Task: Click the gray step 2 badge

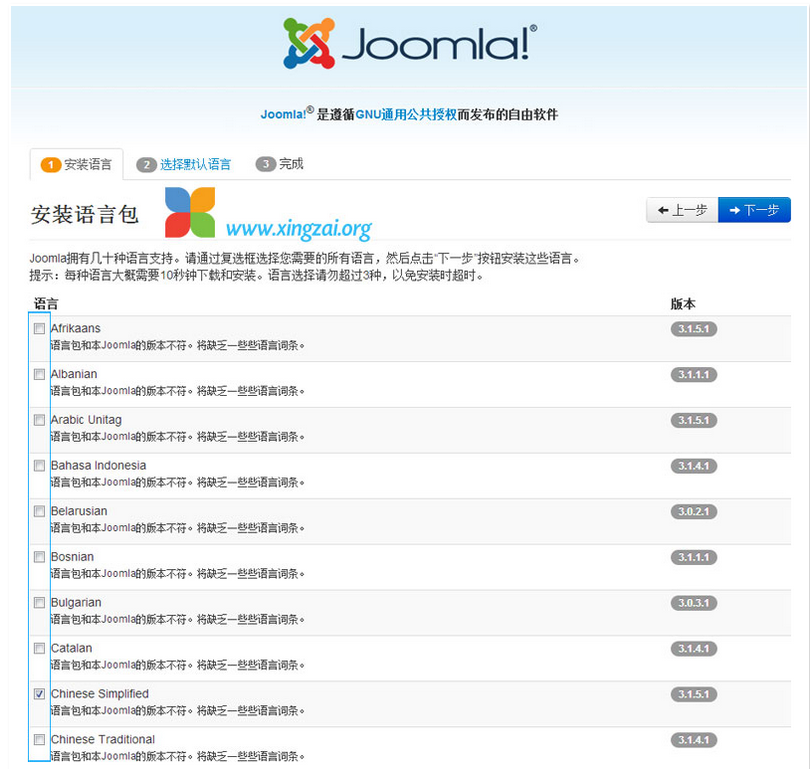Action: click(146, 165)
